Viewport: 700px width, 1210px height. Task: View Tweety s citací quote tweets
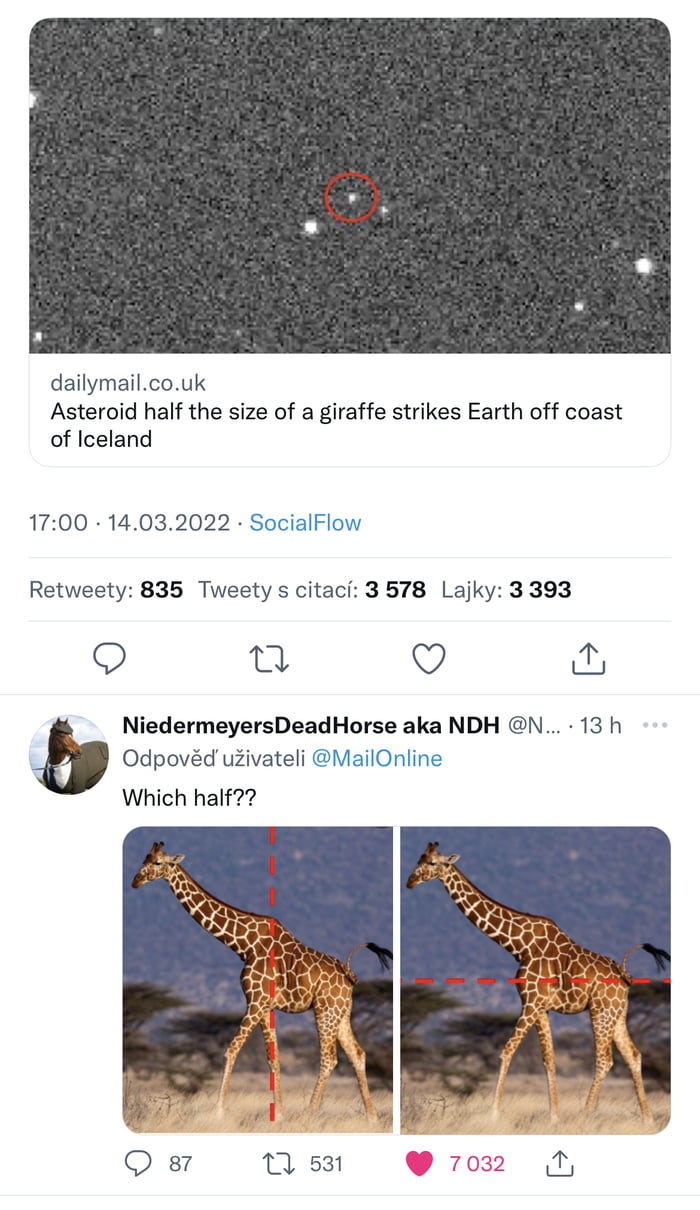311,590
